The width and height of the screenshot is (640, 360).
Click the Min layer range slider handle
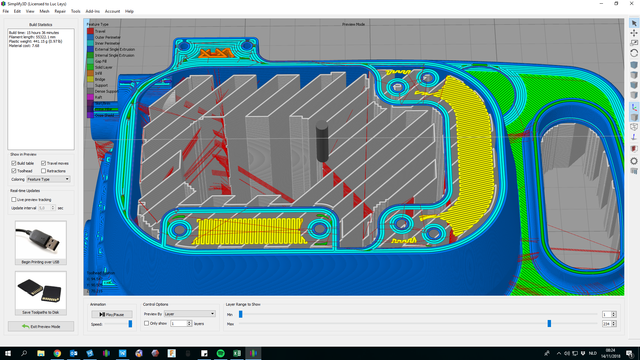(x=240, y=314)
